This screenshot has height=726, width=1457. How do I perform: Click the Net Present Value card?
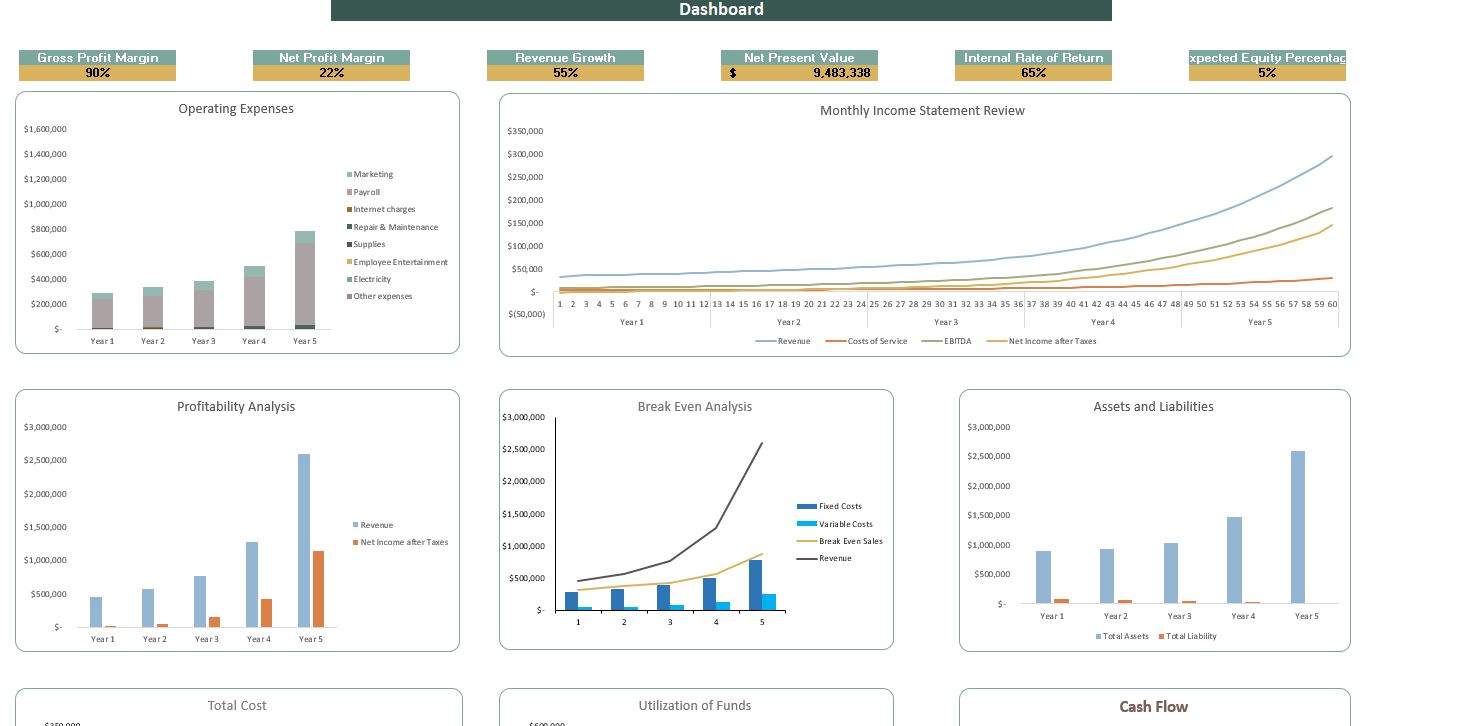pos(799,65)
